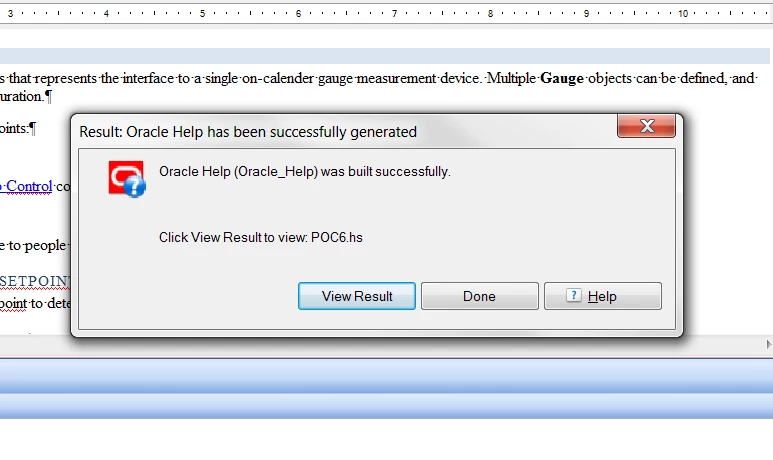Click View Result button
This screenshot has height=460, width=773.
tap(357, 296)
